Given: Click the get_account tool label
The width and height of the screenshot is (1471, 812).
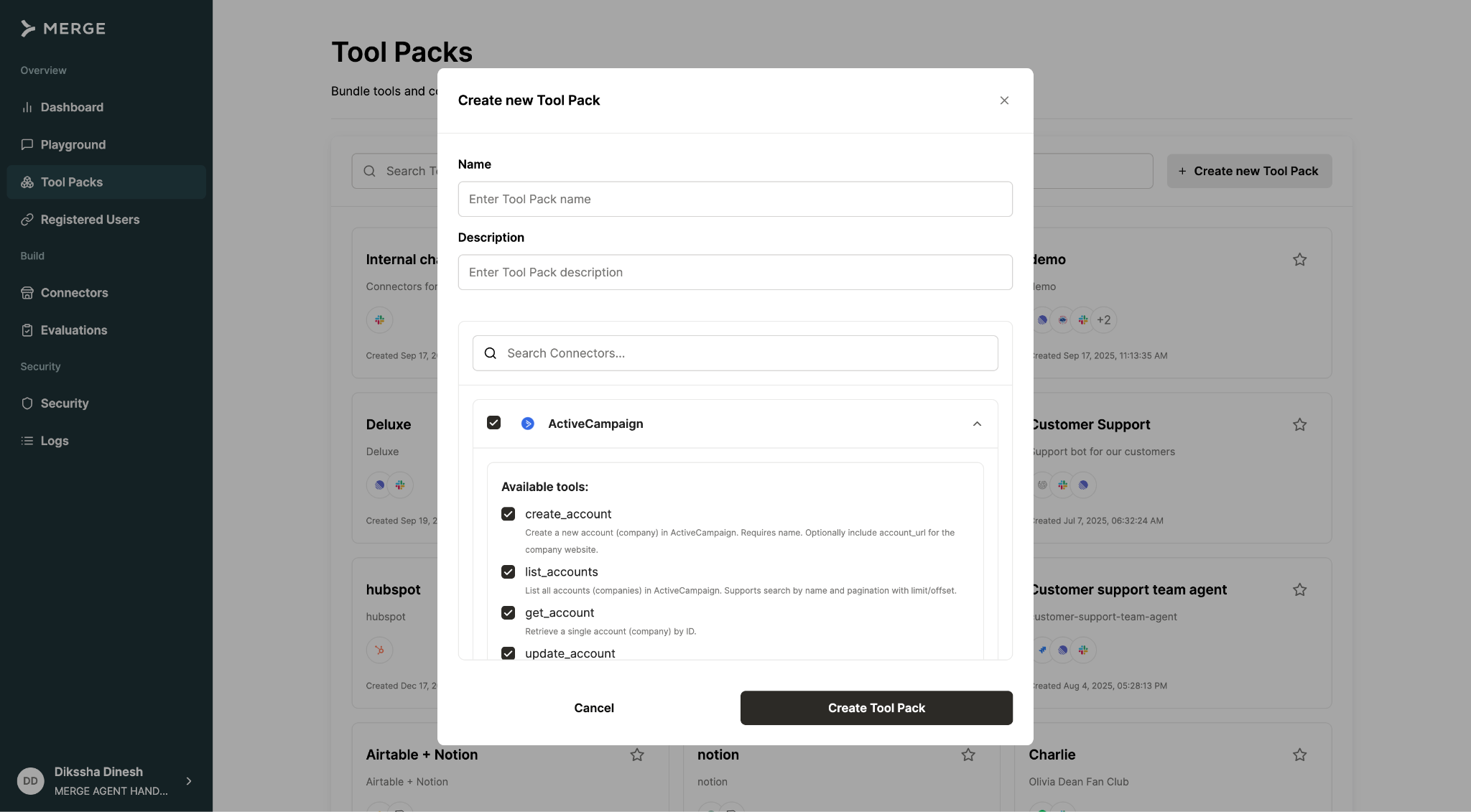Looking at the screenshot, I should pyautogui.click(x=560, y=612).
